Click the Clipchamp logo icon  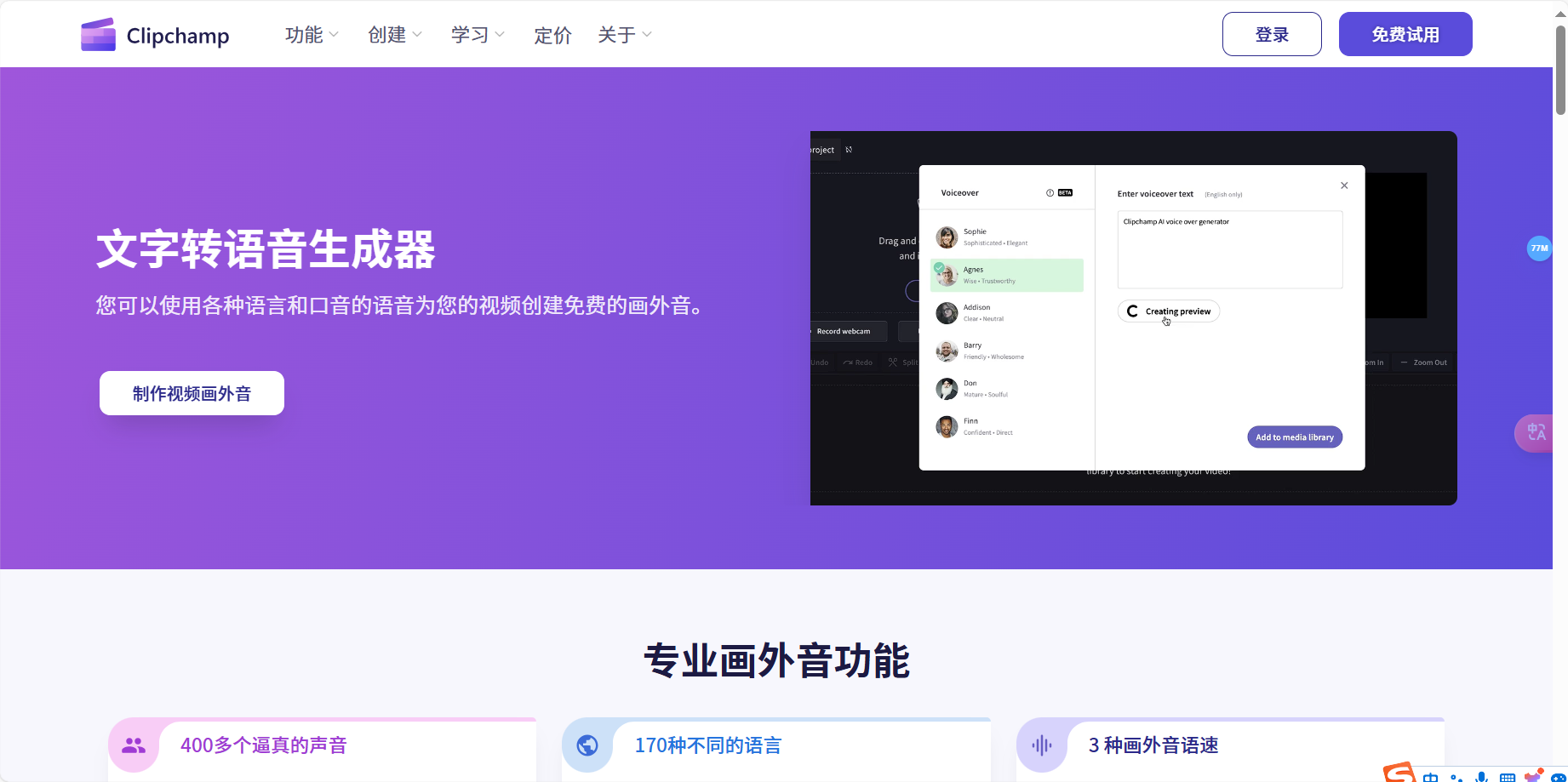[97, 34]
